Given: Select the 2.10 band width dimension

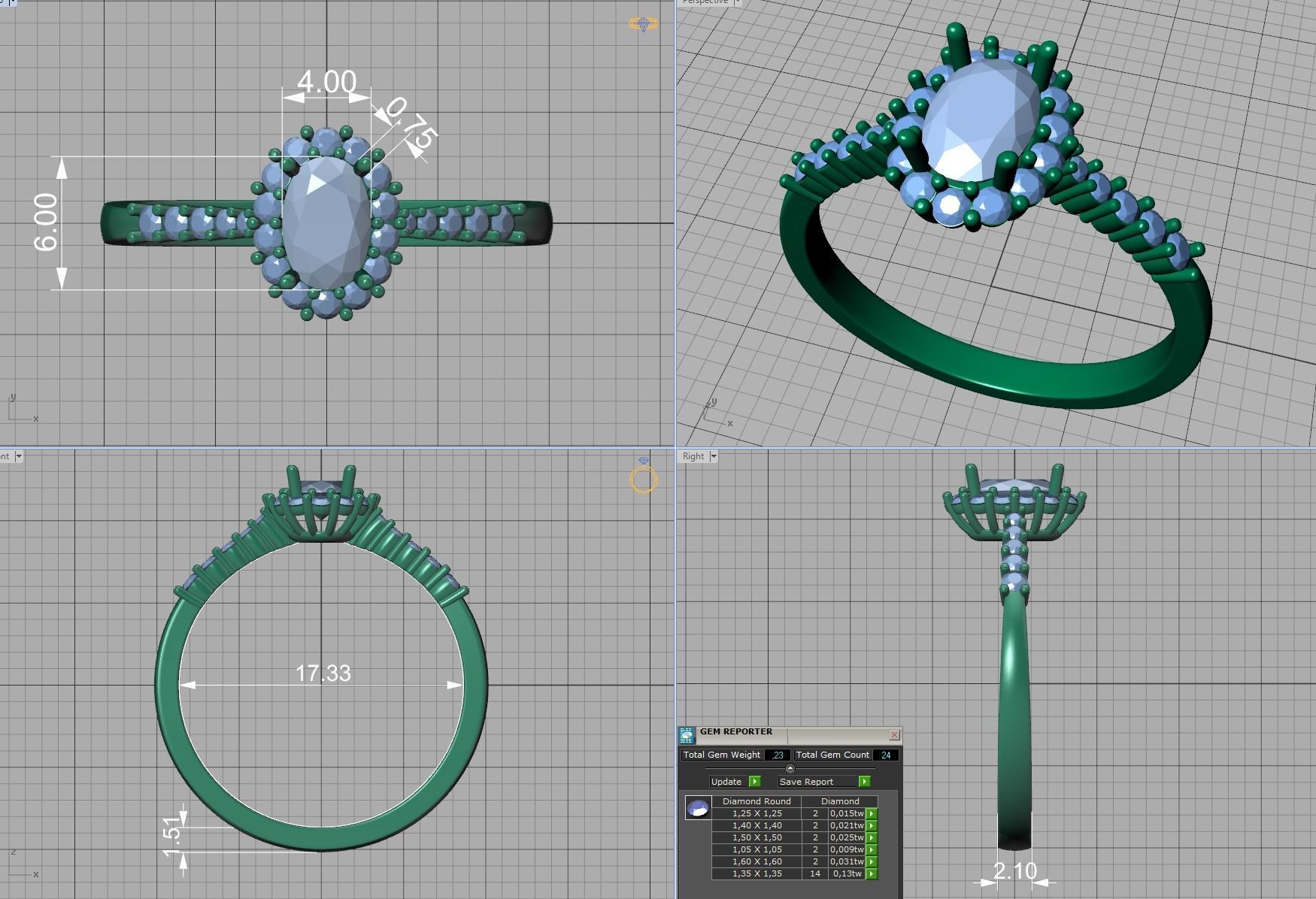Looking at the screenshot, I should click(x=1014, y=870).
